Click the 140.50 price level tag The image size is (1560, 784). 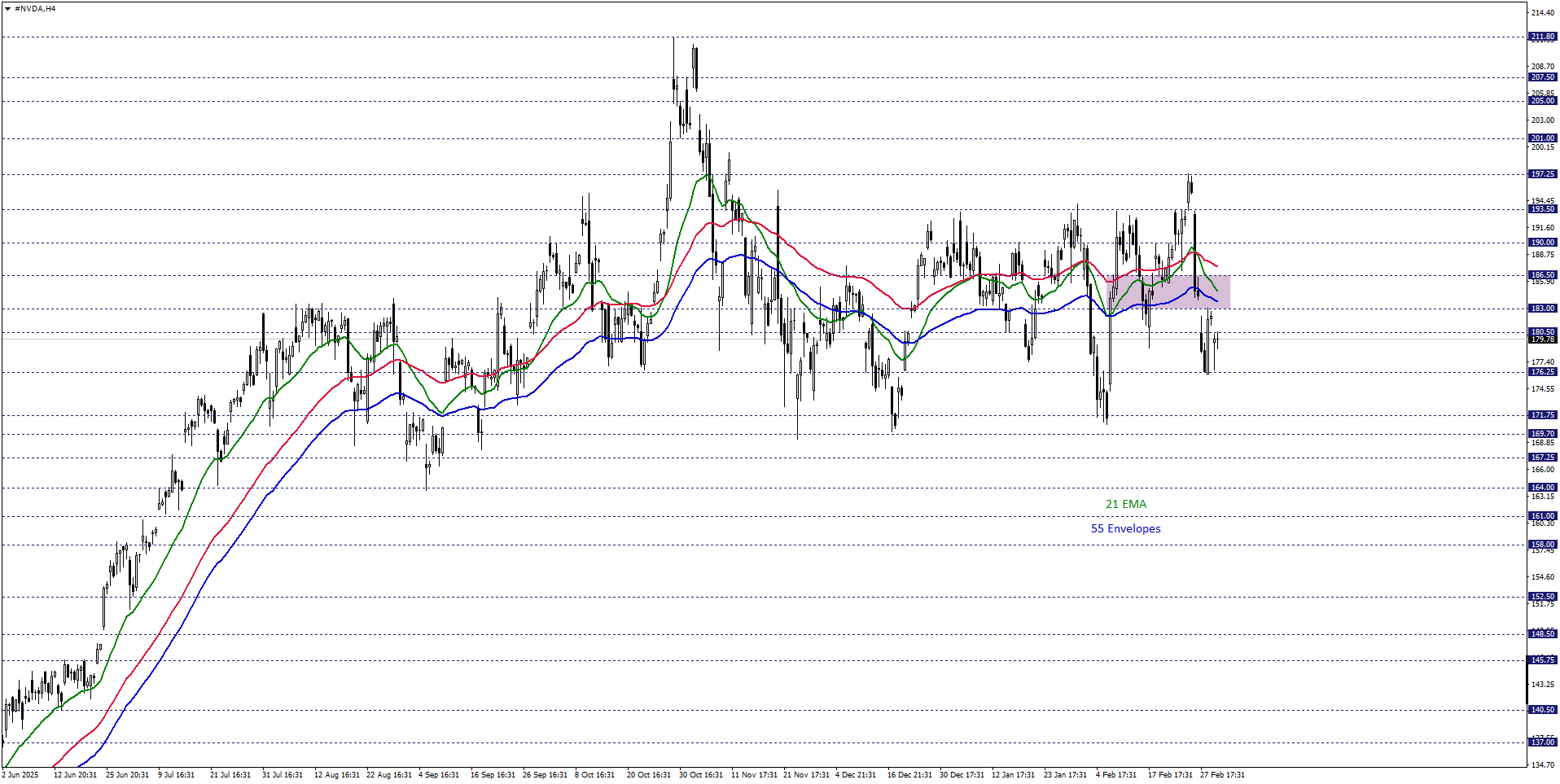coord(1542,710)
